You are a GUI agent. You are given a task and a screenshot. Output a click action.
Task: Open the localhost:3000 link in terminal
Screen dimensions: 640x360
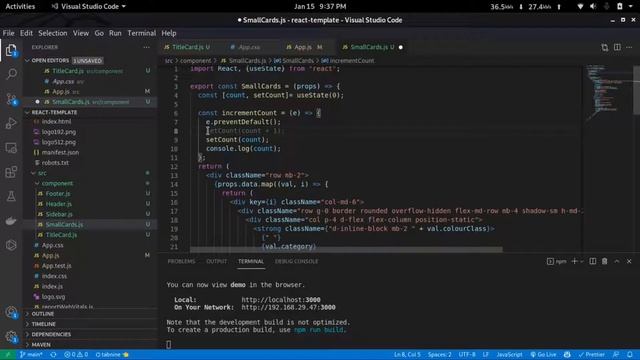pyautogui.click(x=281, y=300)
